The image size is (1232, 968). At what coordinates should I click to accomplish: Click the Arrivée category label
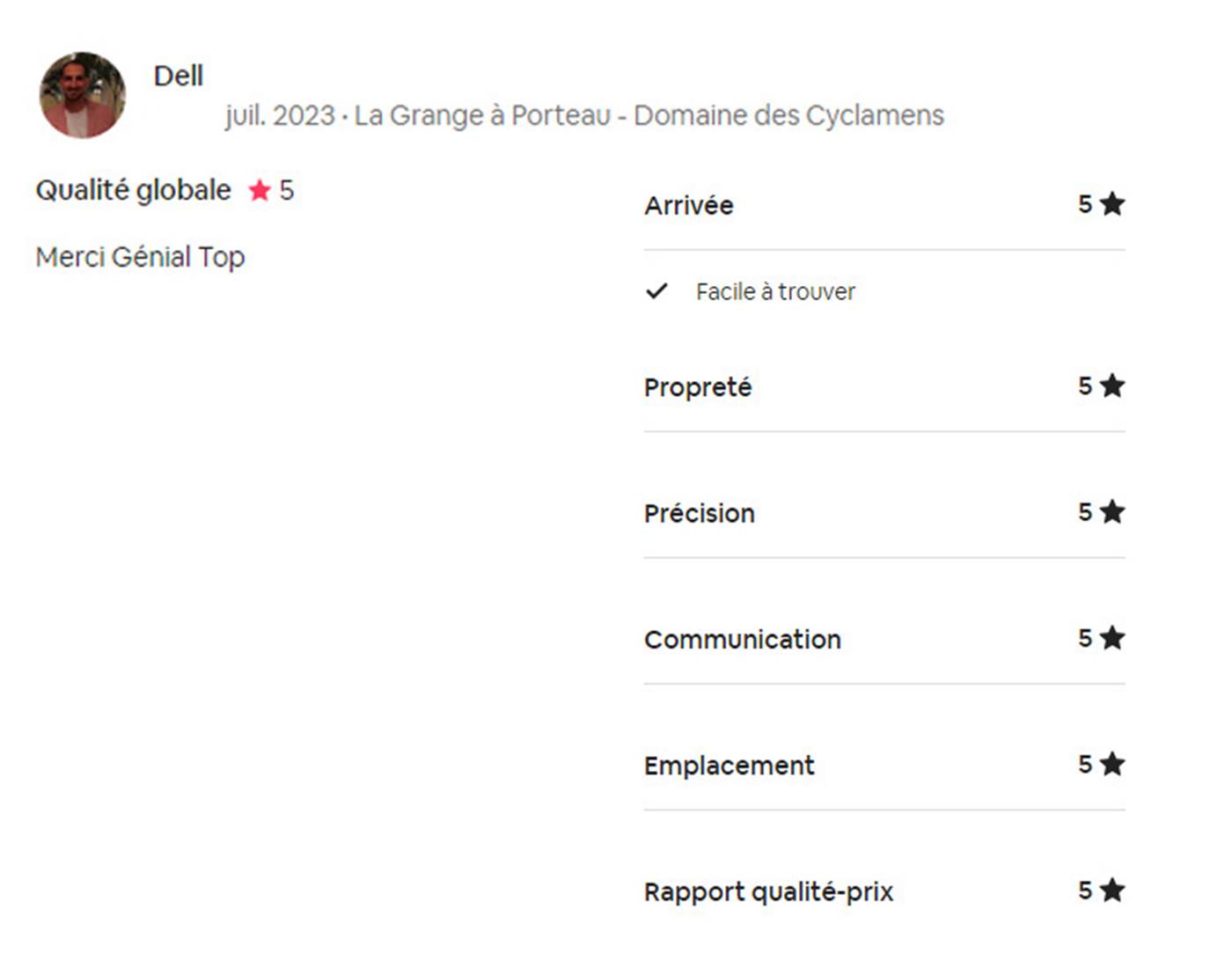[x=689, y=206]
